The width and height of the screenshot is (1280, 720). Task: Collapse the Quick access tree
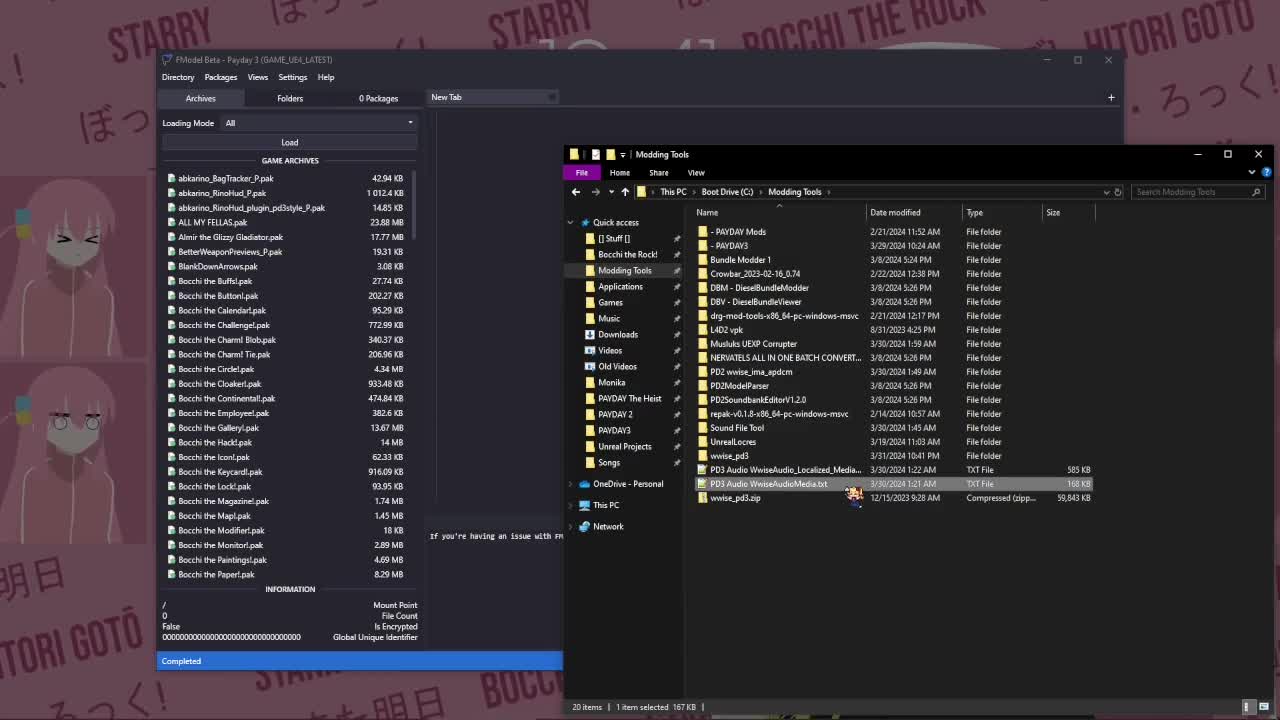pos(571,223)
